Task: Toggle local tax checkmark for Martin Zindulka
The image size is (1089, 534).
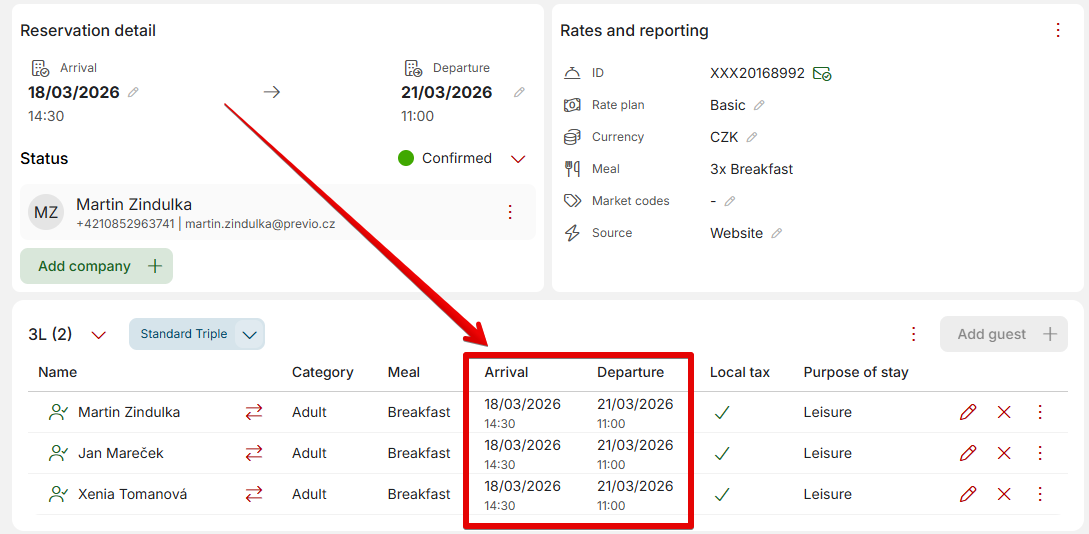Action: [x=722, y=412]
